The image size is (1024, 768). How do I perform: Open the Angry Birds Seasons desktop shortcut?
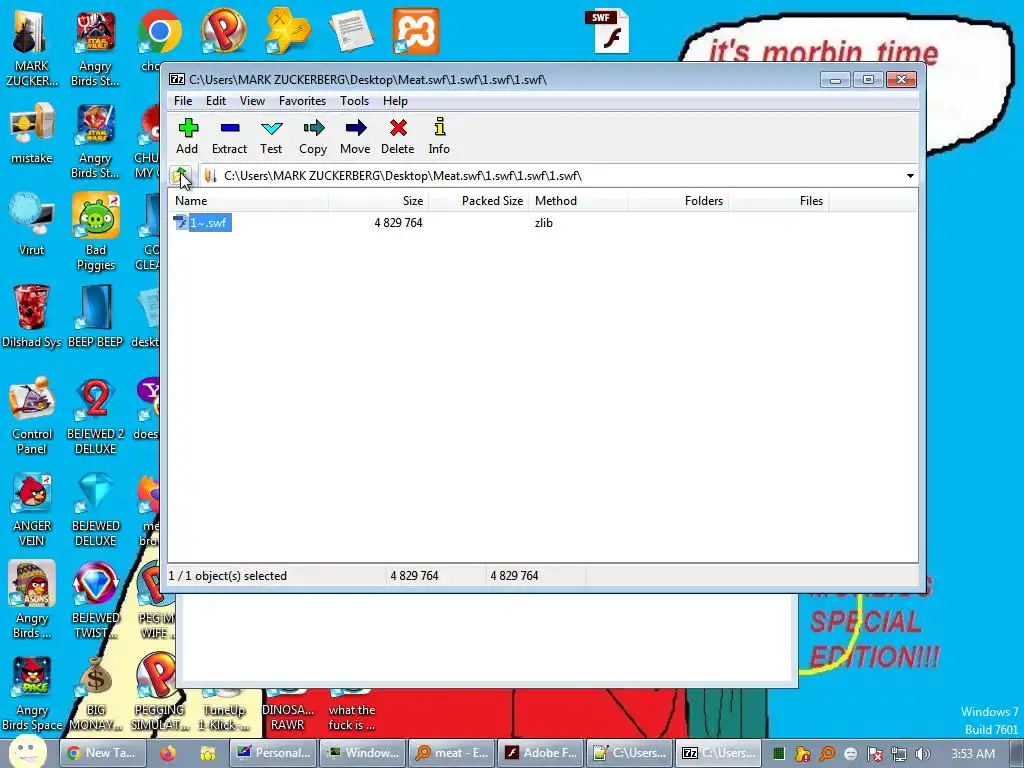(31, 600)
